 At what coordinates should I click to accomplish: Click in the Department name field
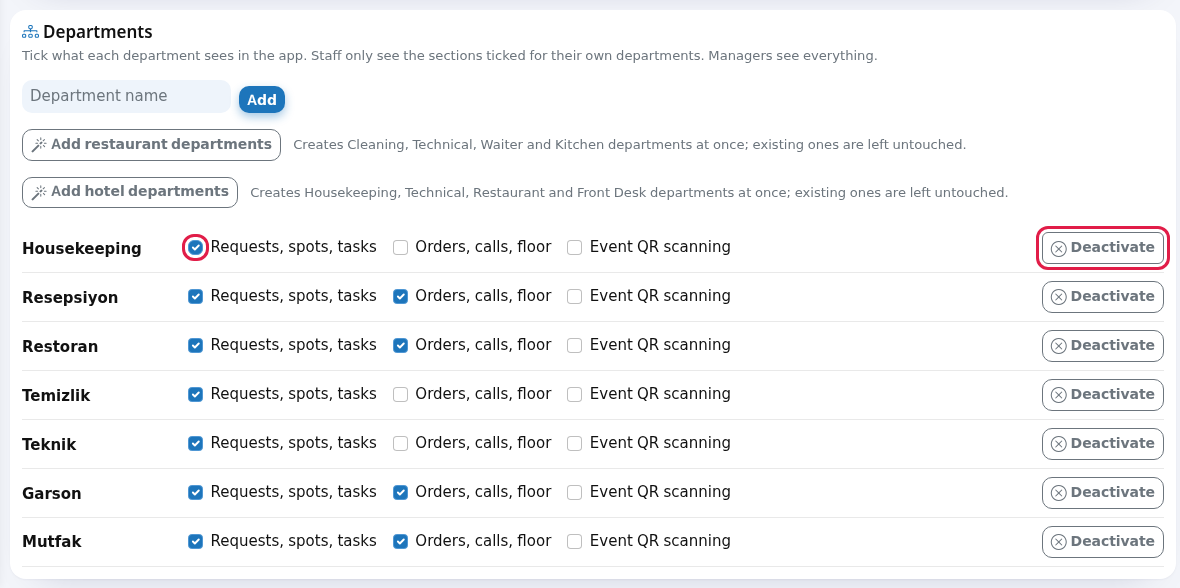(126, 96)
